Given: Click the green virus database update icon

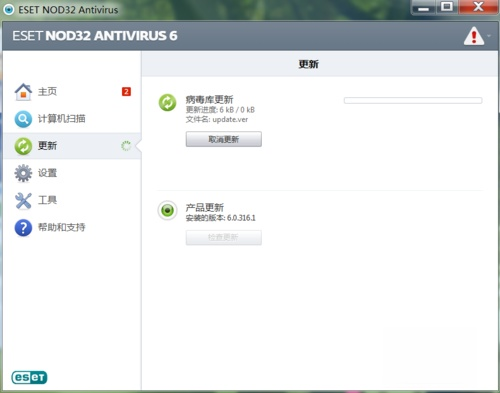Looking at the screenshot, I should pyautogui.click(x=167, y=102).
